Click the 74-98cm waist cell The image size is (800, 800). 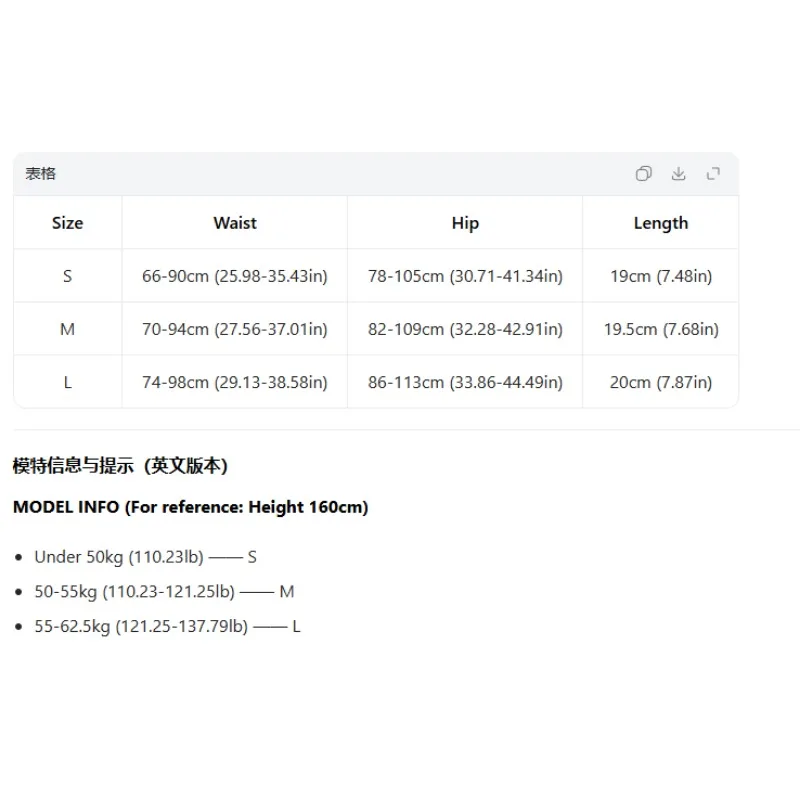click(x=235, y=382)
